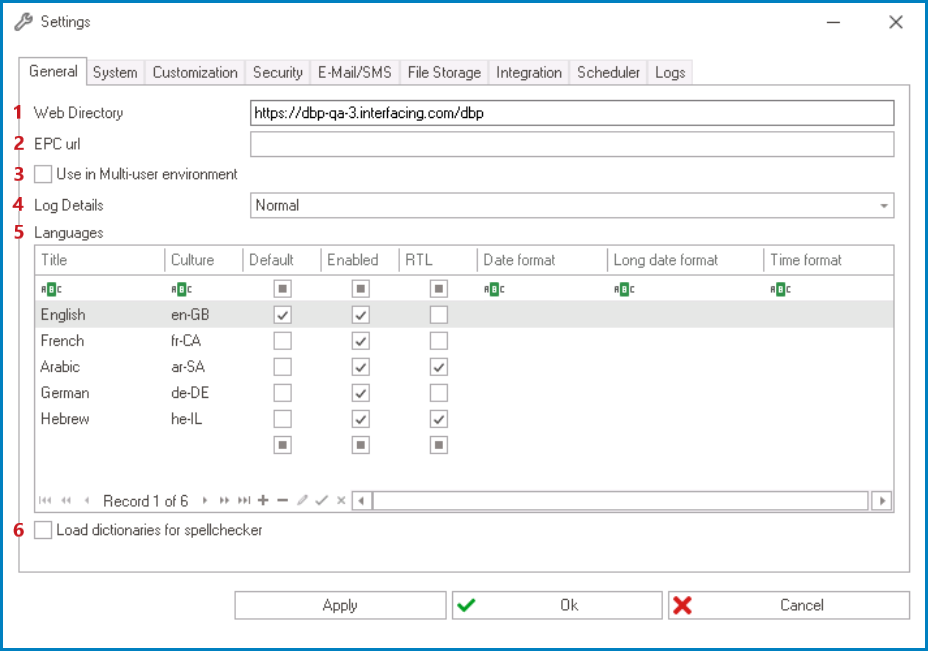Set French as the Default language
928x651 pixels.
[282, 340]
